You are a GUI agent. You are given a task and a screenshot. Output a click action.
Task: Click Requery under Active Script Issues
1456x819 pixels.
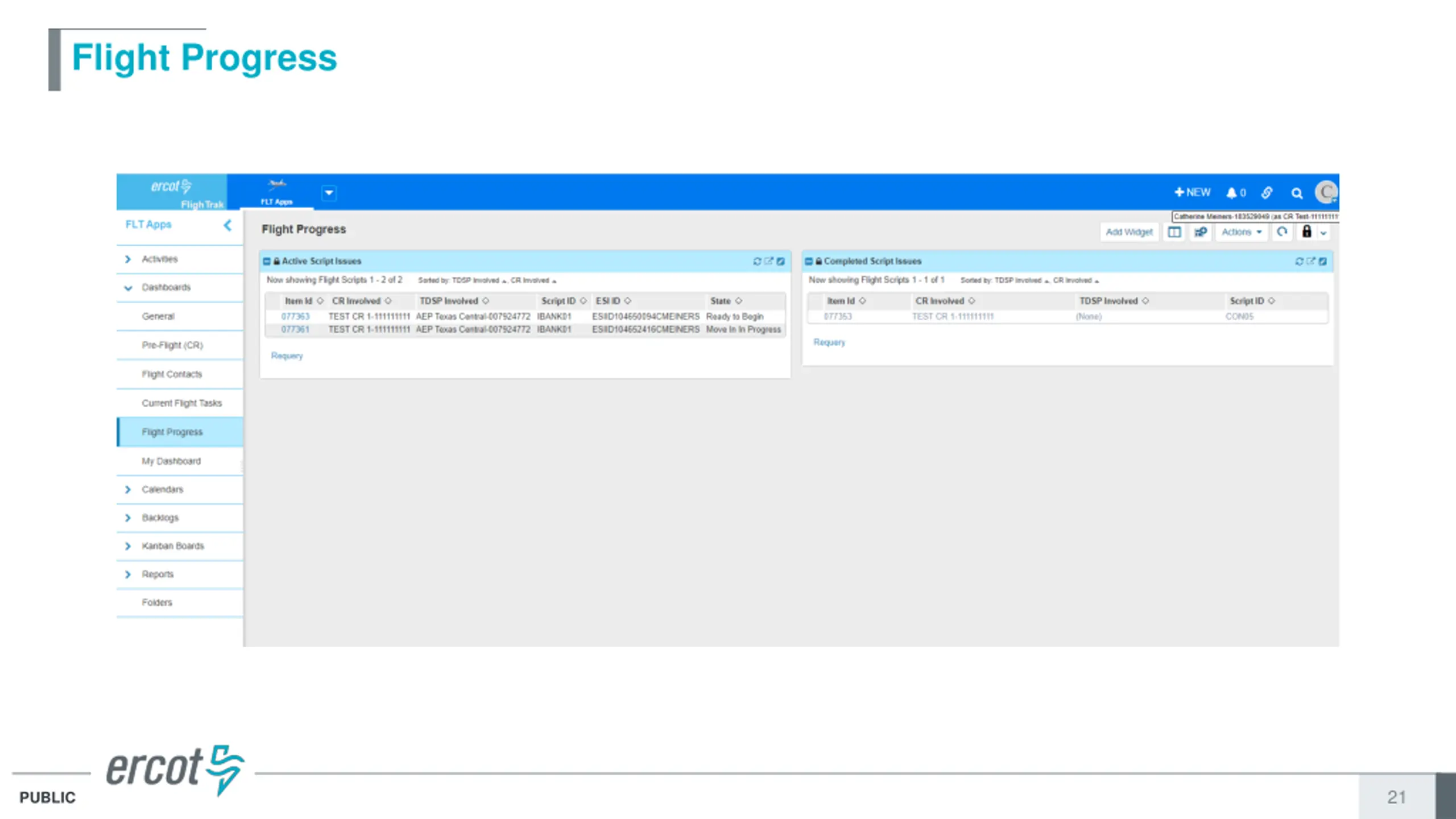coord(287,356)
